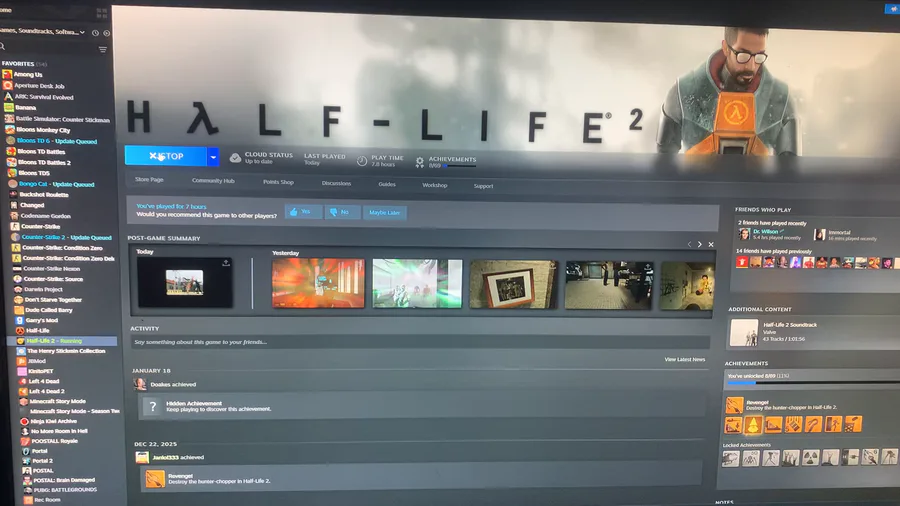900x506 pixels.
Task: Open the library filter settings icon
Action: [103, 49]
